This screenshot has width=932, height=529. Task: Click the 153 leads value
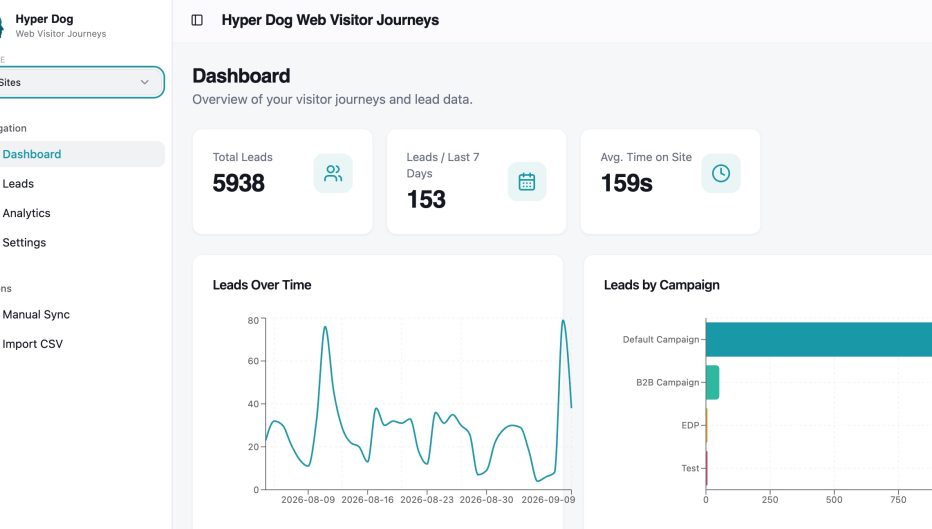point(426,199)
